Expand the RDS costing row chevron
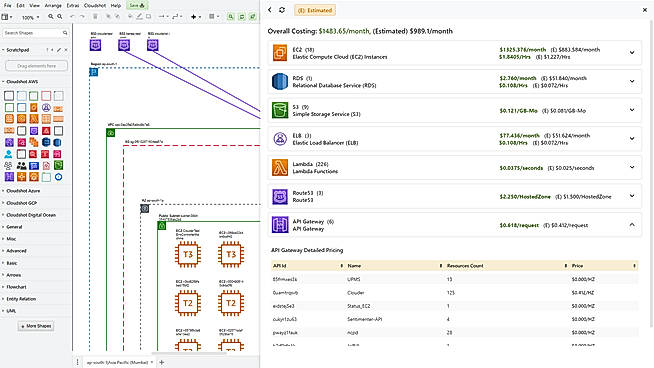 [632, 81]
